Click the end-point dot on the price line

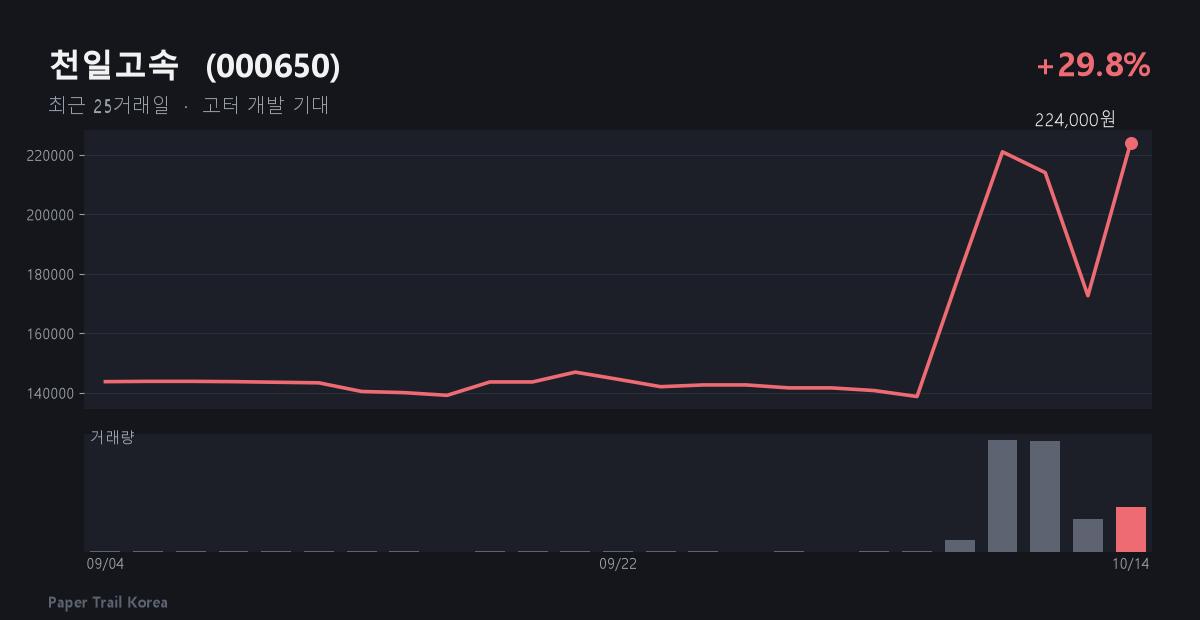1131,144
